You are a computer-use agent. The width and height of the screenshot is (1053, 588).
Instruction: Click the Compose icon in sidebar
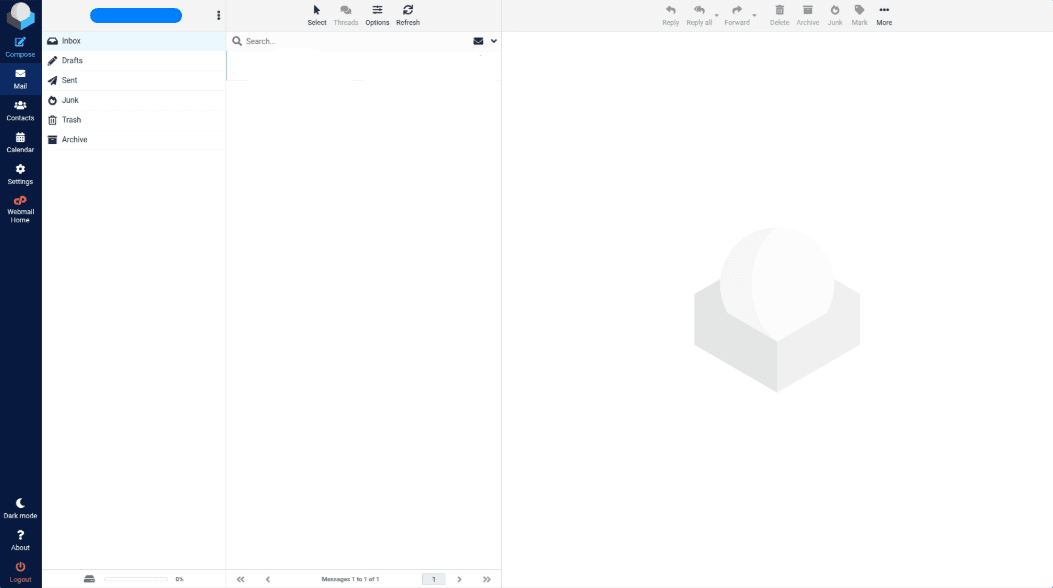(20, 46)
